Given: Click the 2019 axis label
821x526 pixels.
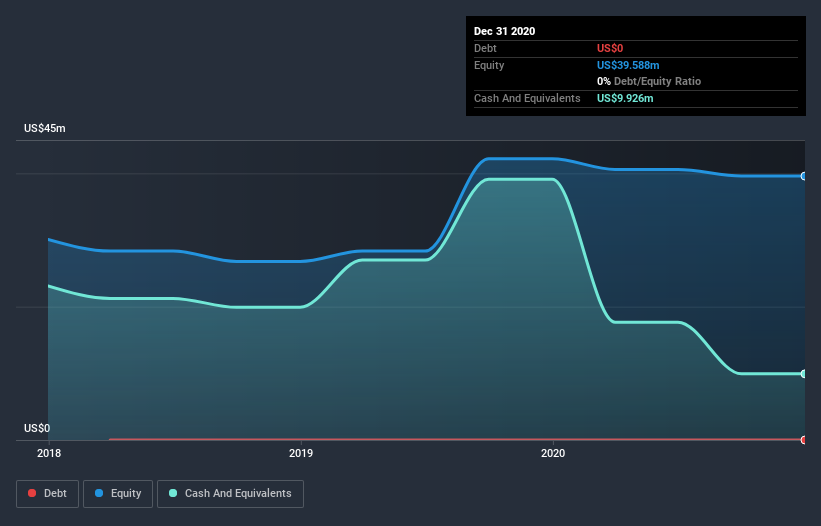Looking at the screenshot, I should coord(301,453).
